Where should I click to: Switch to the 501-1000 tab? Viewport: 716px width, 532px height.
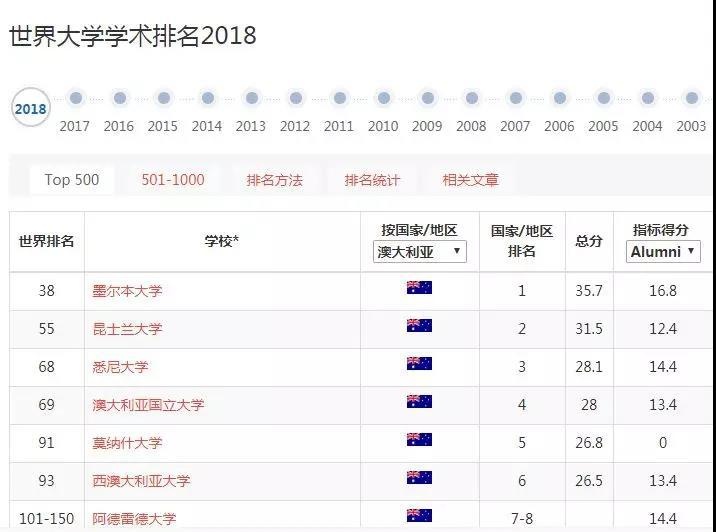point(173,180)
